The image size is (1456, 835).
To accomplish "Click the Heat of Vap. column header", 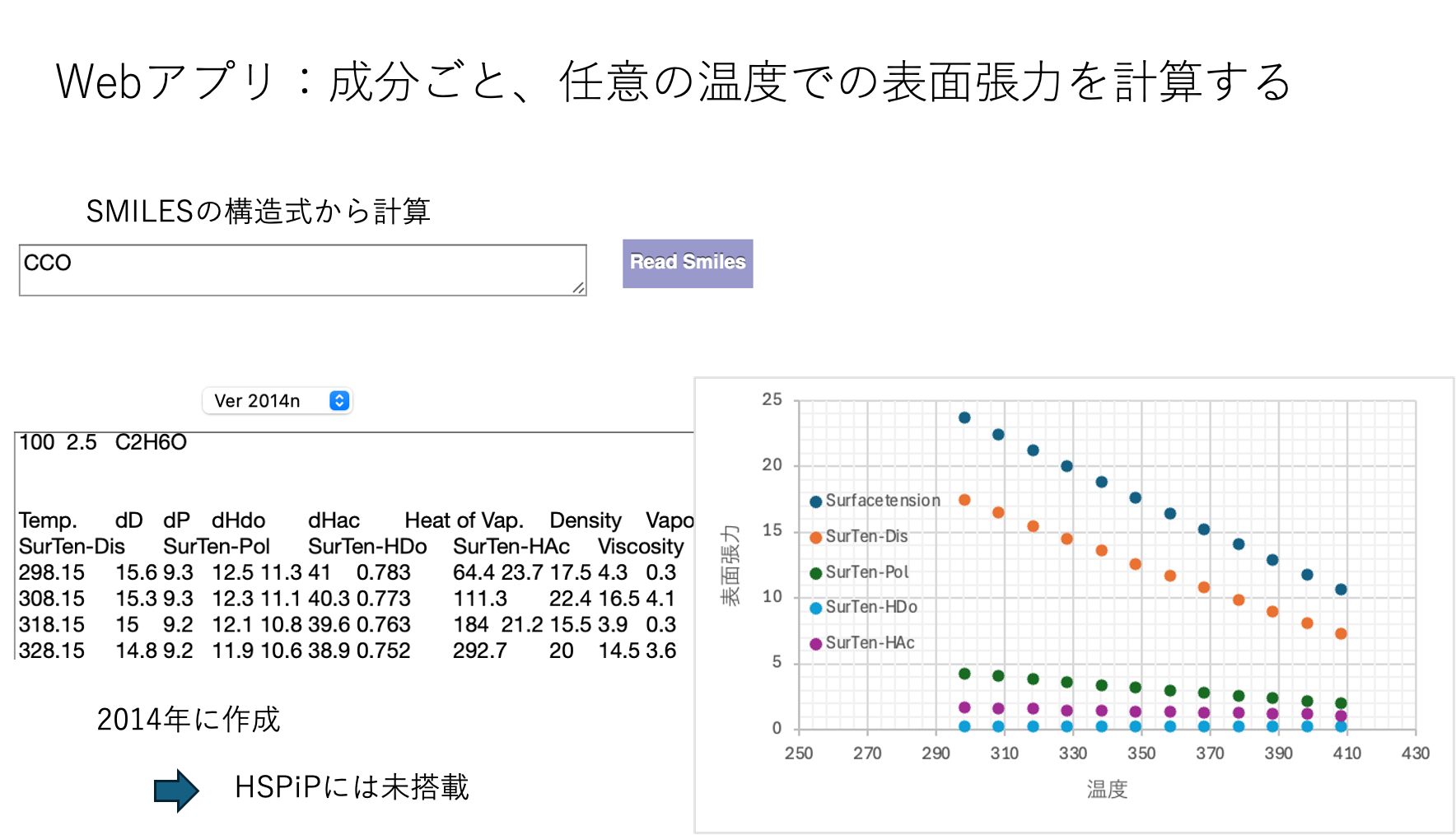I will [464, 520].
